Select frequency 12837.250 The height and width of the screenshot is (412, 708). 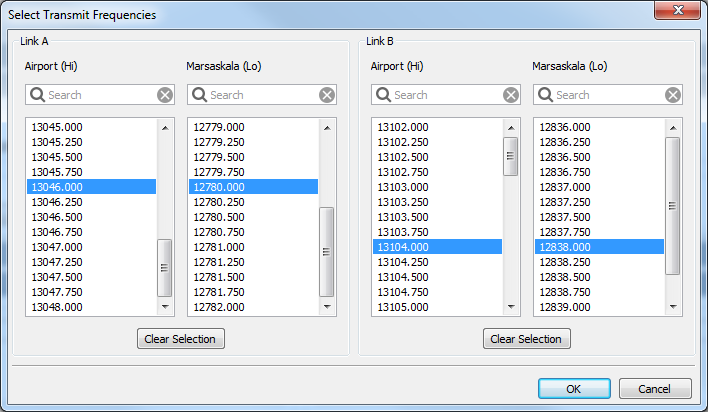pos(600,202)
